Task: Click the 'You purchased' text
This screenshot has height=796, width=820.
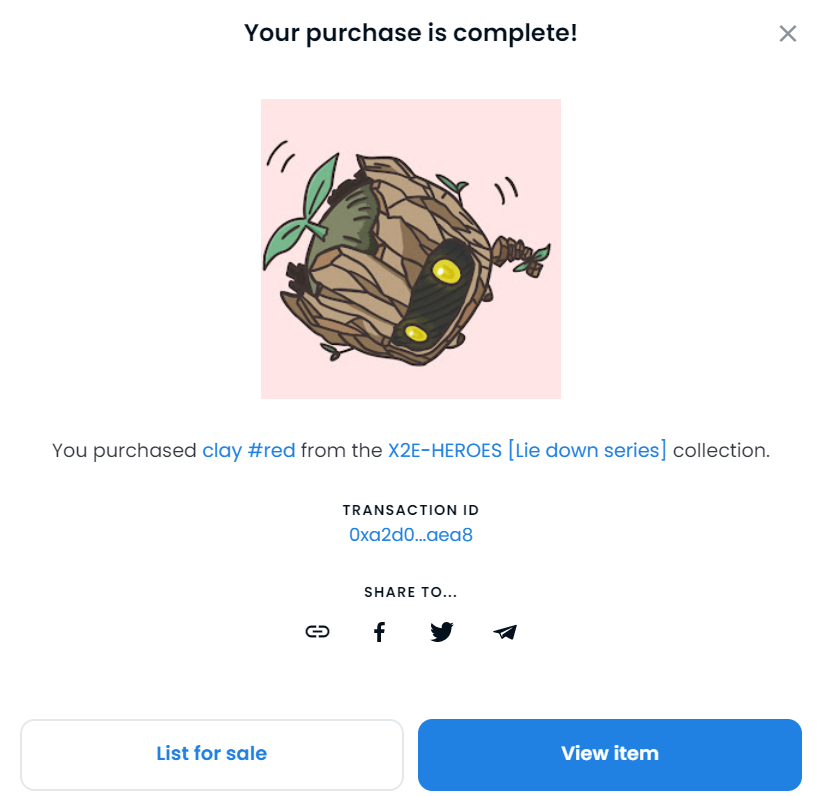Action: coord(124,450)
